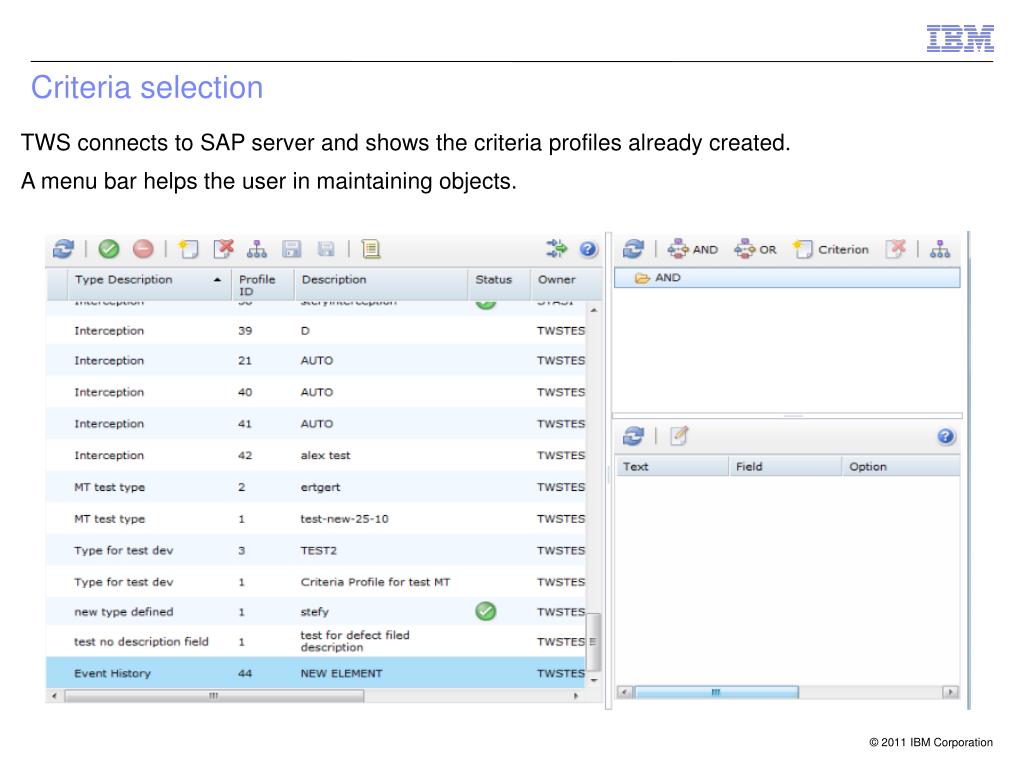Click the details panel horizontal scrollbar thumb
Viewport: 1024px width, 768px height.
click(x=716, y=692)
